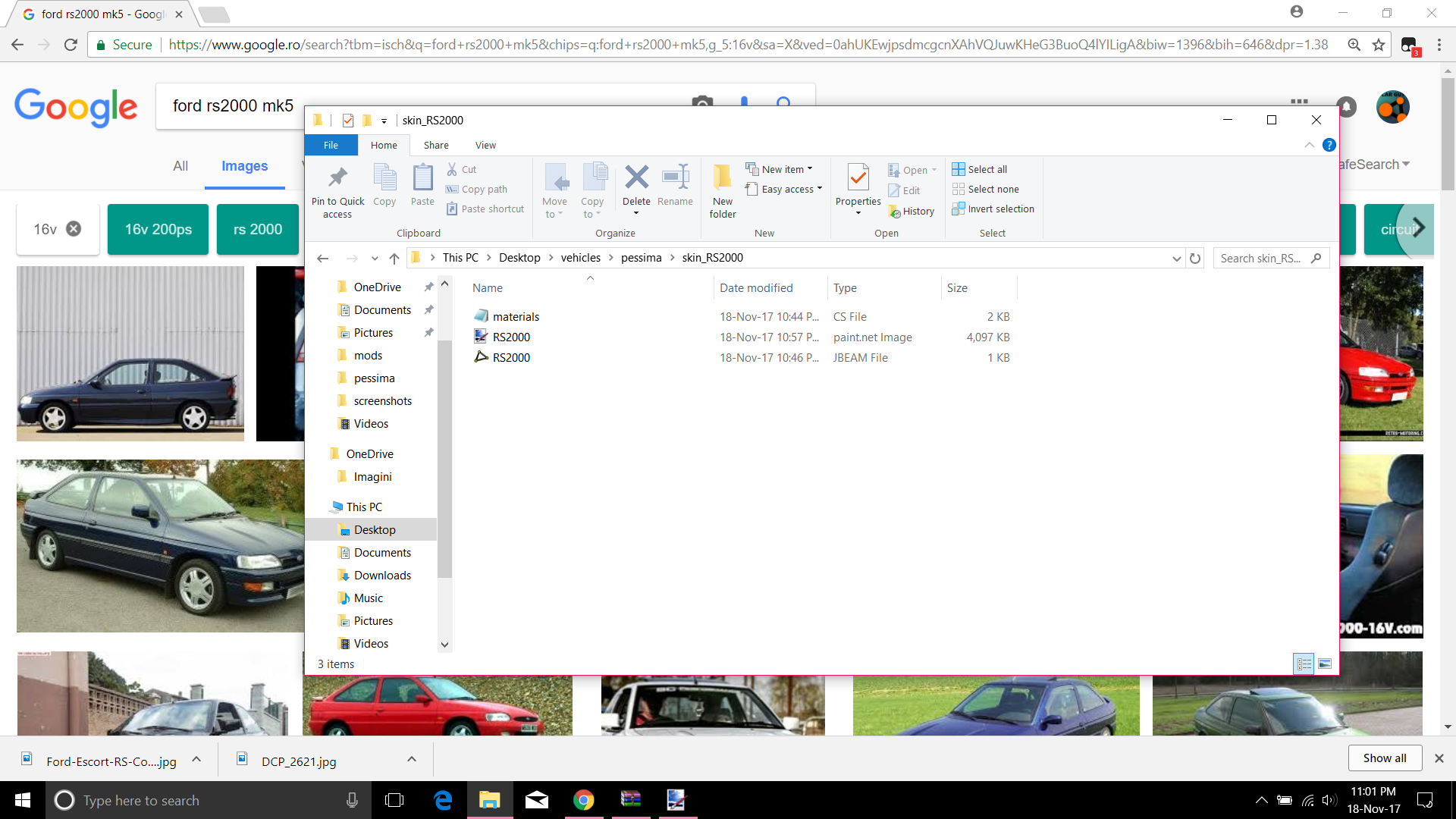Viewport: 1456px width, 819px height.
Task: Open the Windows Start menu
Action: (23, 800)
